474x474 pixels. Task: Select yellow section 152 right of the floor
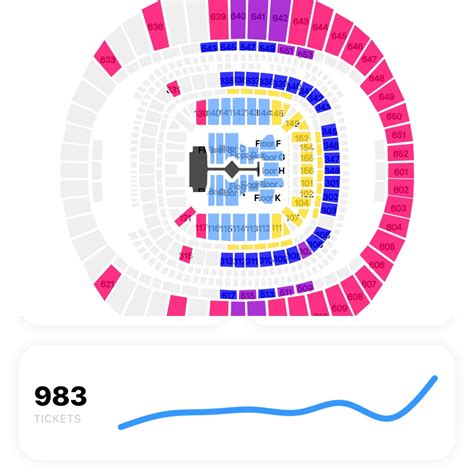(301, 137)
